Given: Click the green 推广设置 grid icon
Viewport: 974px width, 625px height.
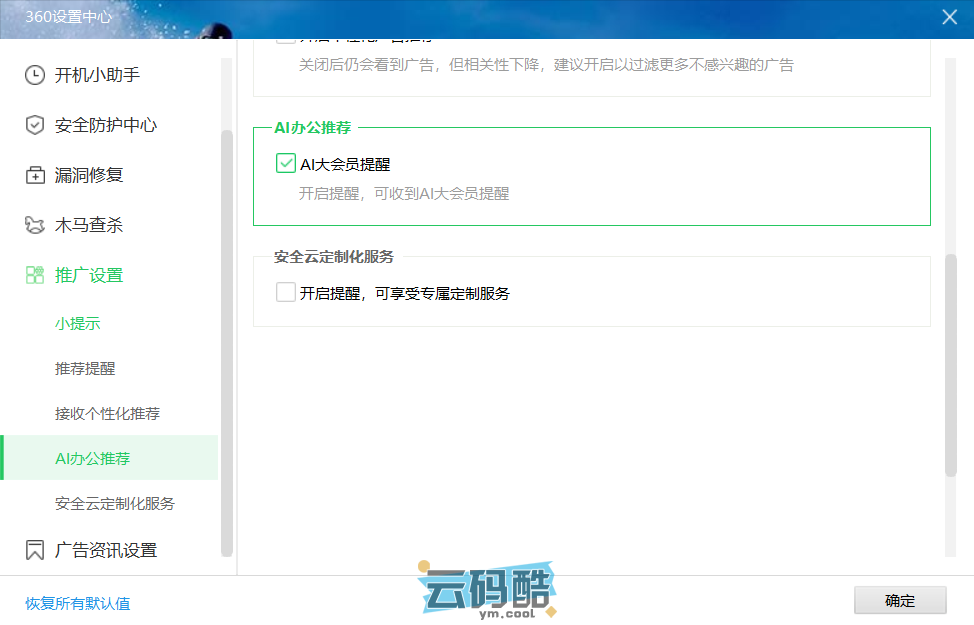Looking at the screenshot, I should 33,275.
